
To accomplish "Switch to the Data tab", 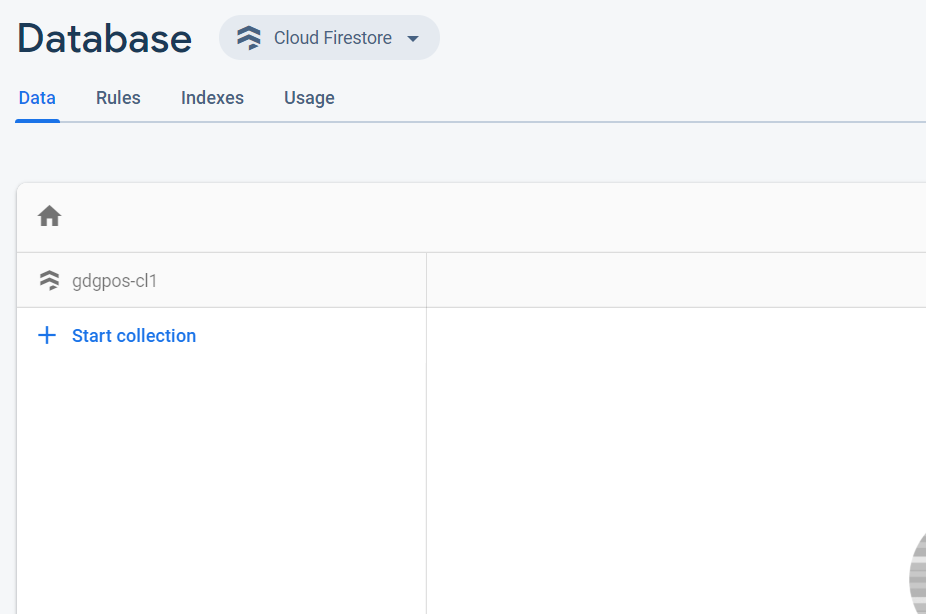I will (37, 98).
